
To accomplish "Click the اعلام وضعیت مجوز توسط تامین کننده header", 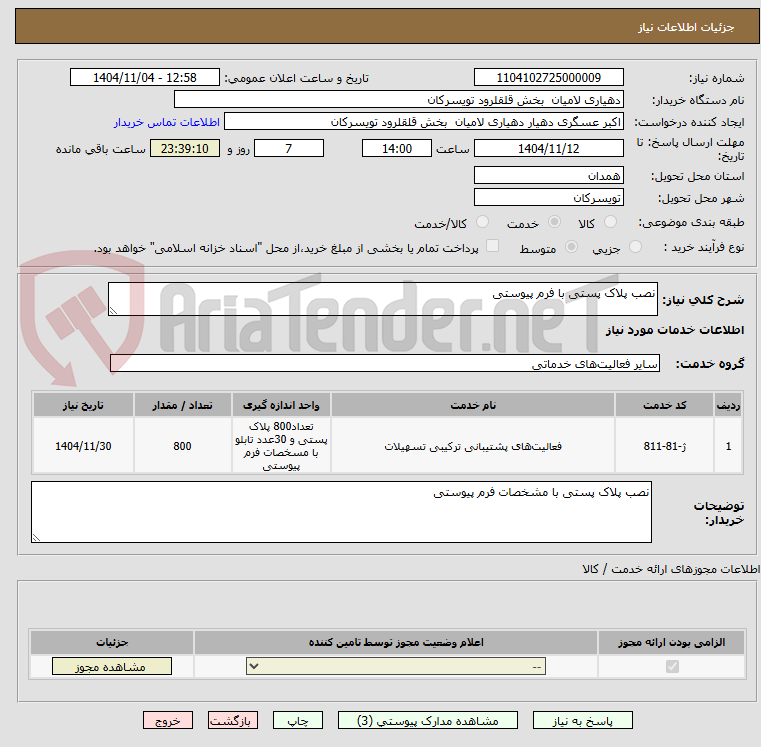I will (396, 642).
